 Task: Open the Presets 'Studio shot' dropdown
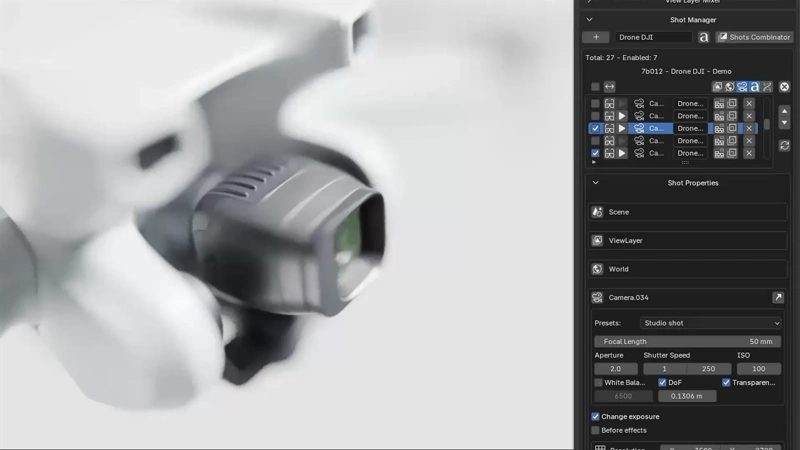pyautogui.click(x=711, y=323)
